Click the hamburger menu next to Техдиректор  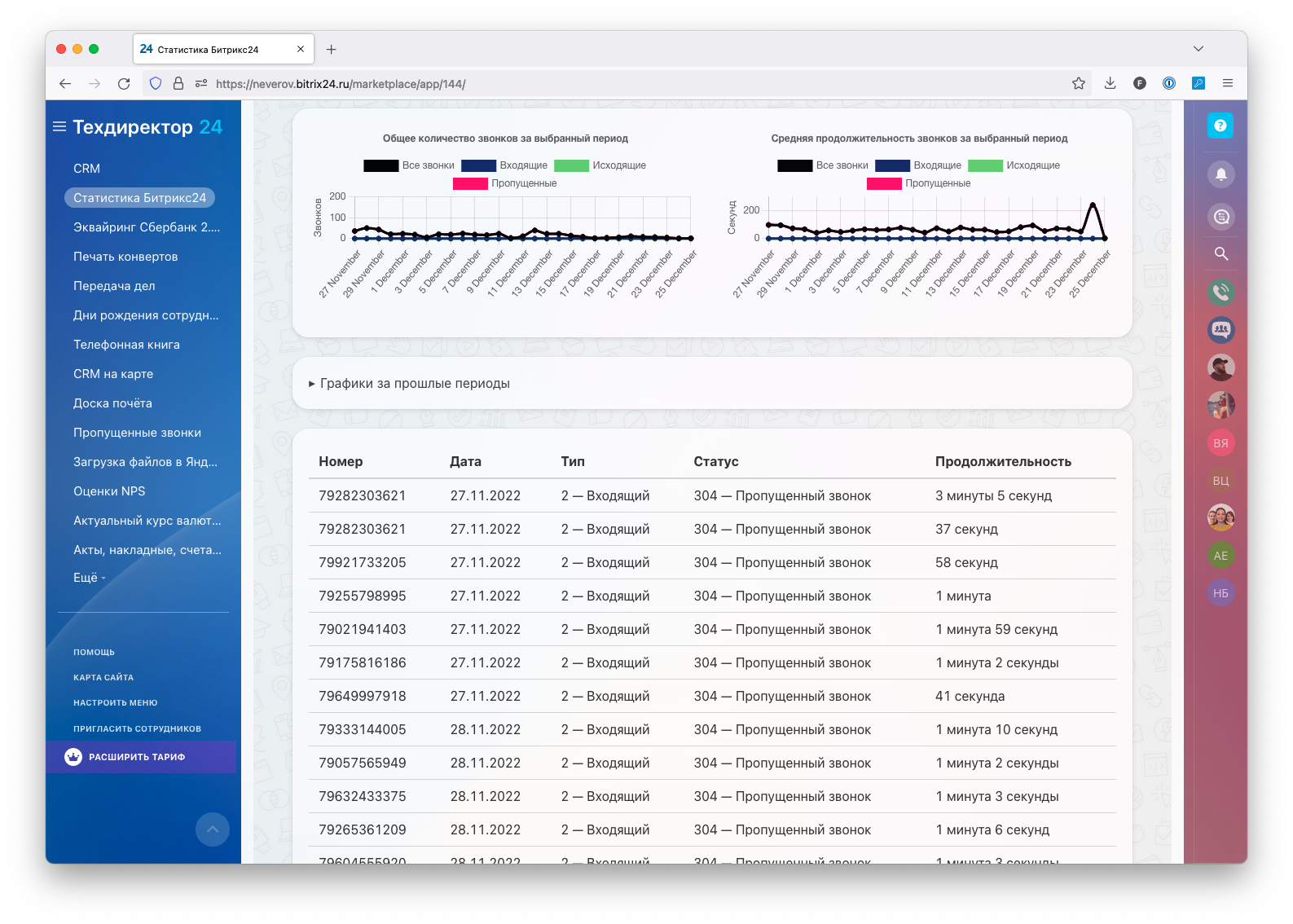[59, 127]
